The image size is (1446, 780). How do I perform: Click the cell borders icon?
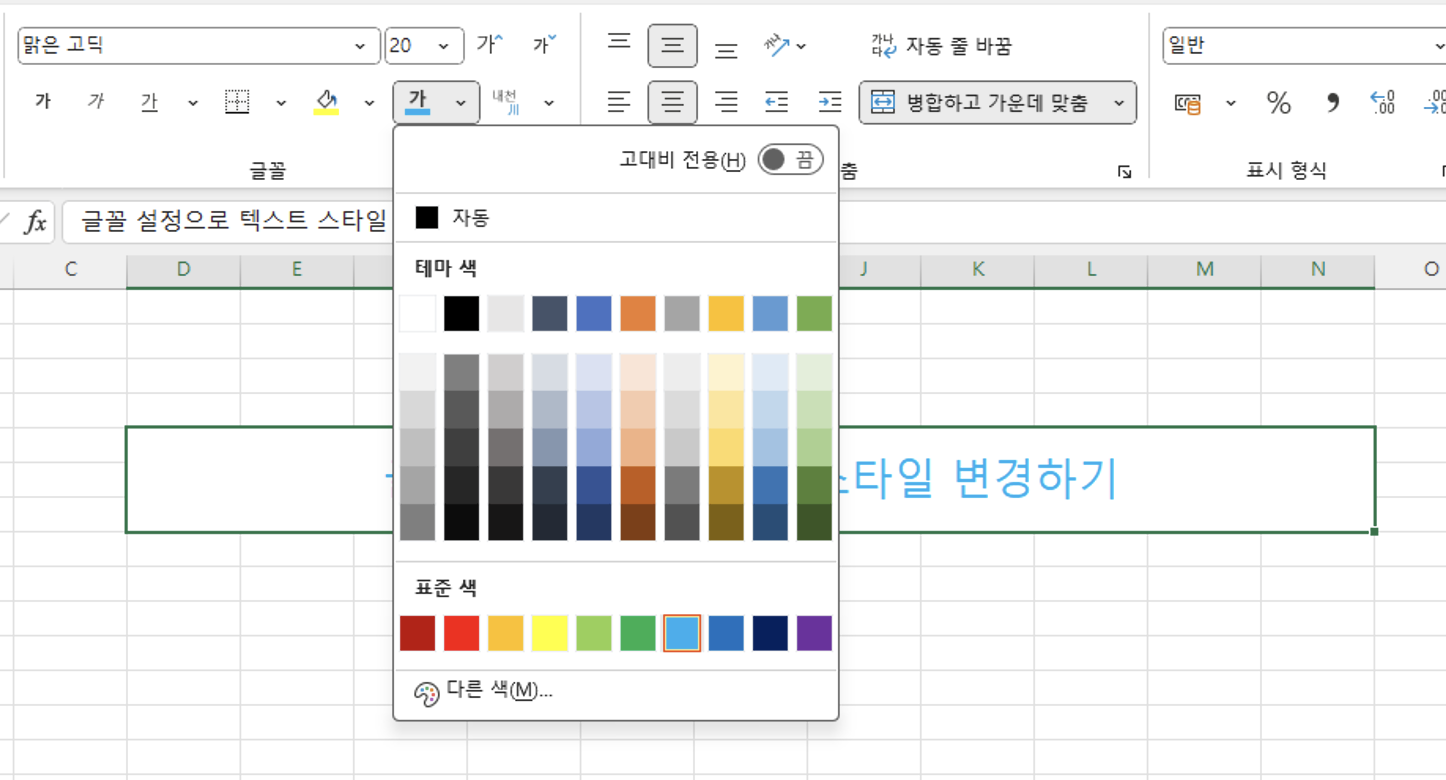coord(237,102)
